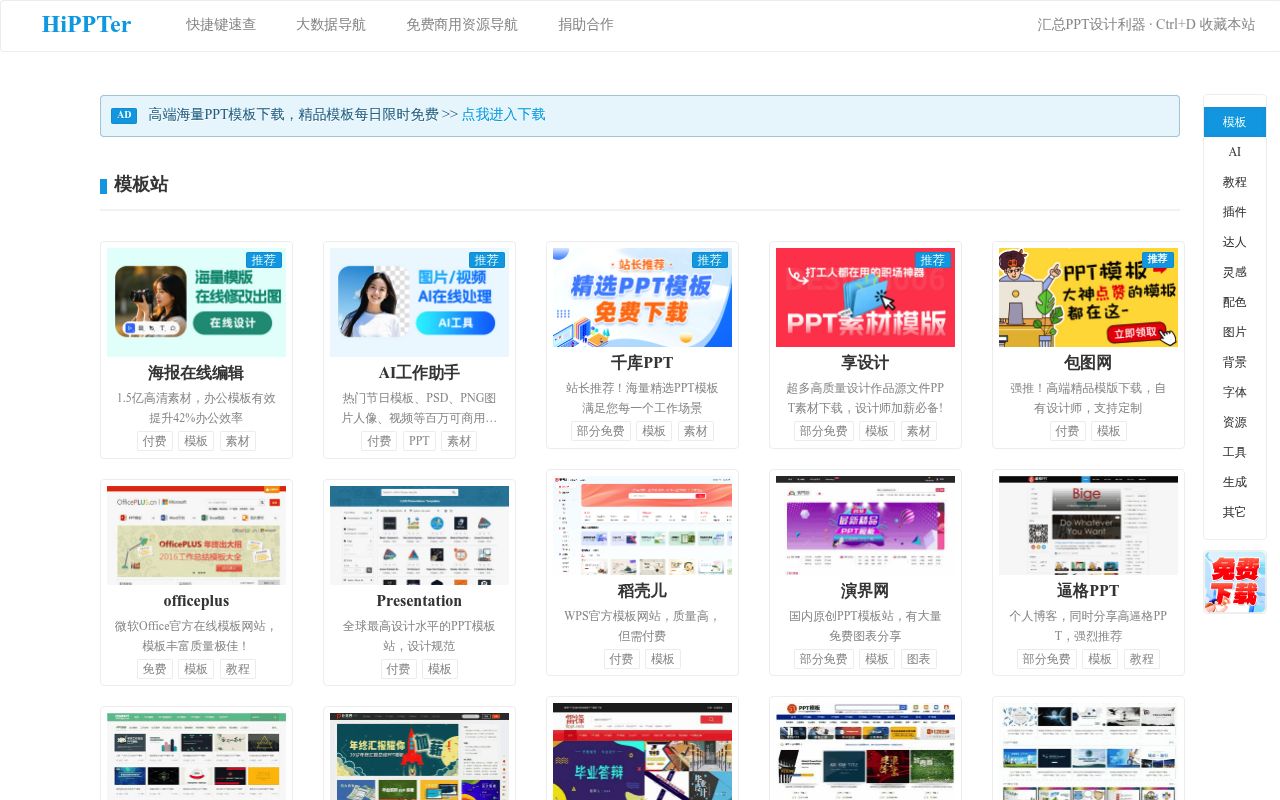Open the officeplus site screenshot thumbnail
The image size is (1280, 800).
click(196, 535)
